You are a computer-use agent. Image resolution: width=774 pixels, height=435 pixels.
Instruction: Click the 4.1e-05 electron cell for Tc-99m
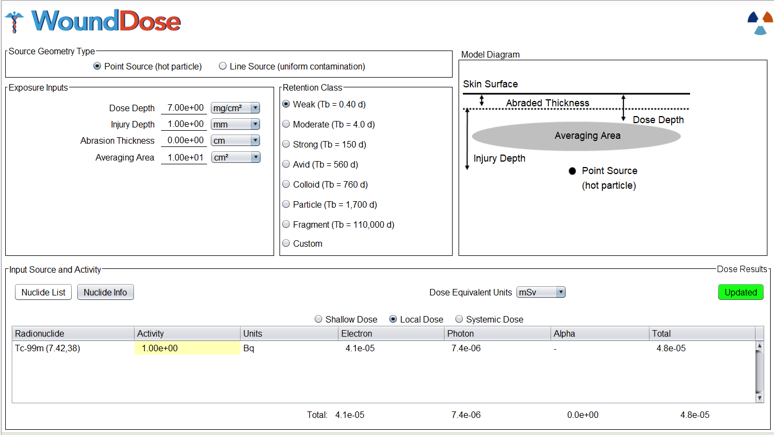pyautogui.click(x=391, y=348)
